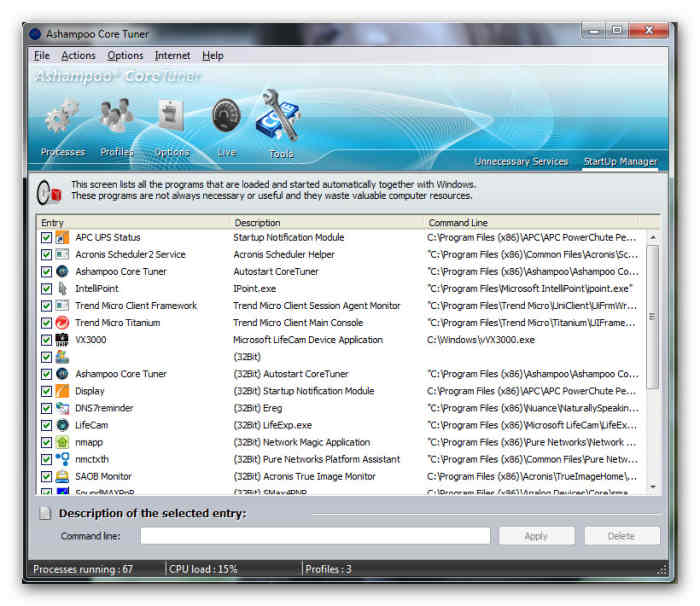Select the SAOB Monitor entry name
Image resolution: width=700 pixels, height=606 pixels.
pos(103,476)
